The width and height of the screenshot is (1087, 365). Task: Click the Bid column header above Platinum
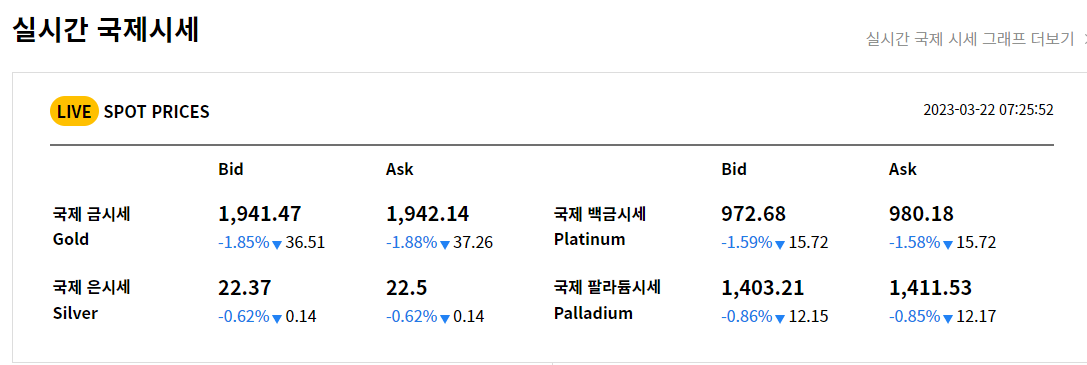coord(734,169)
